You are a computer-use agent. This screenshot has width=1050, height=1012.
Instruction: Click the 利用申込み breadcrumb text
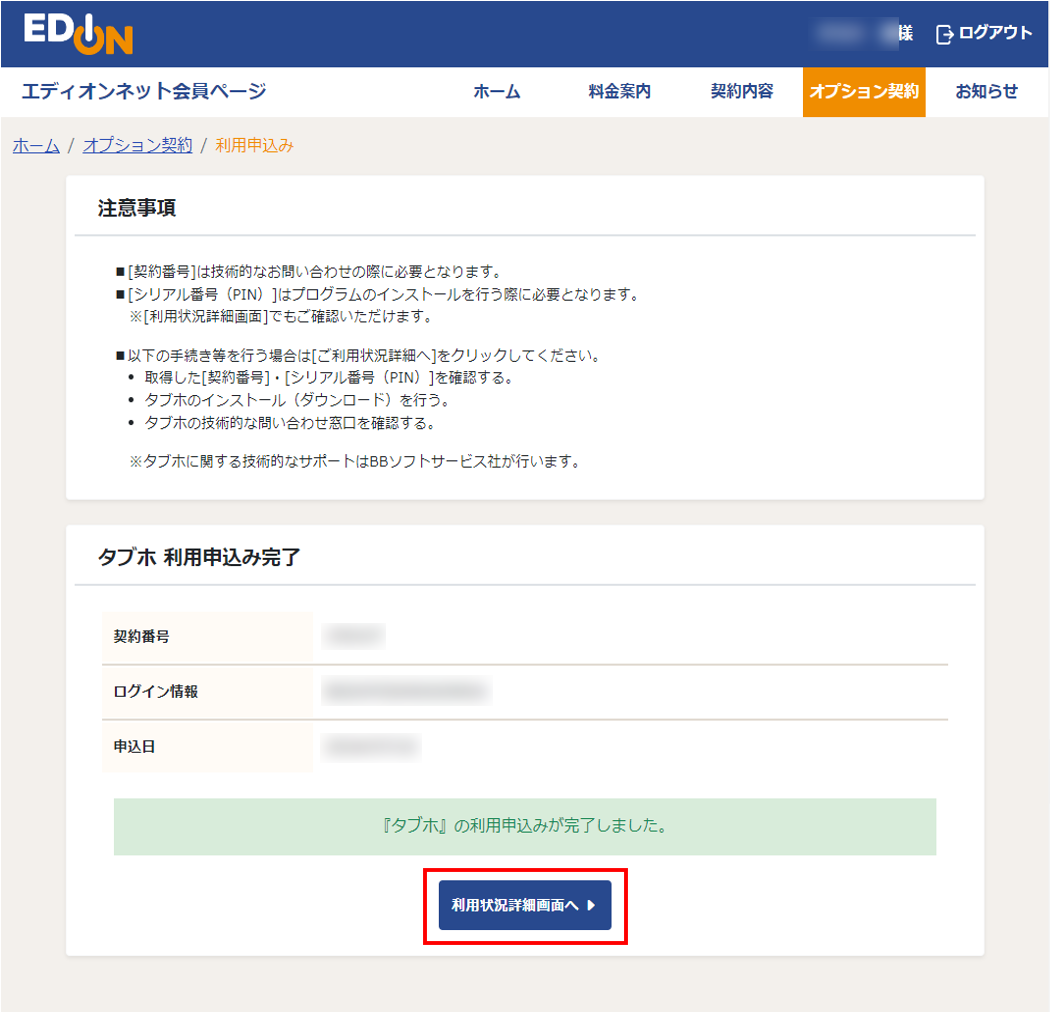(254, 145)
